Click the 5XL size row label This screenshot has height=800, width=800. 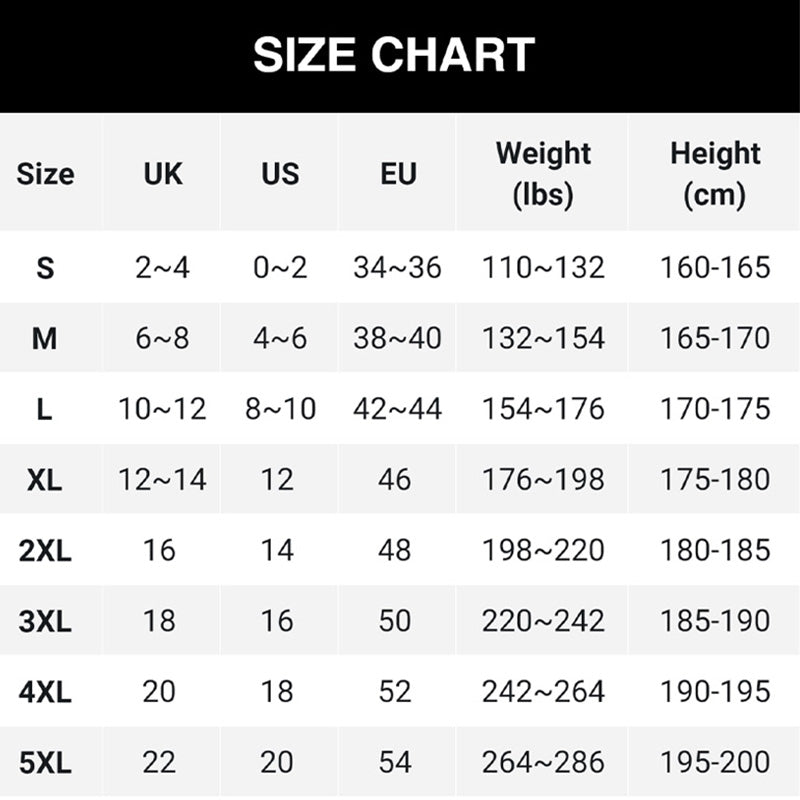click(x=45, y=763)
